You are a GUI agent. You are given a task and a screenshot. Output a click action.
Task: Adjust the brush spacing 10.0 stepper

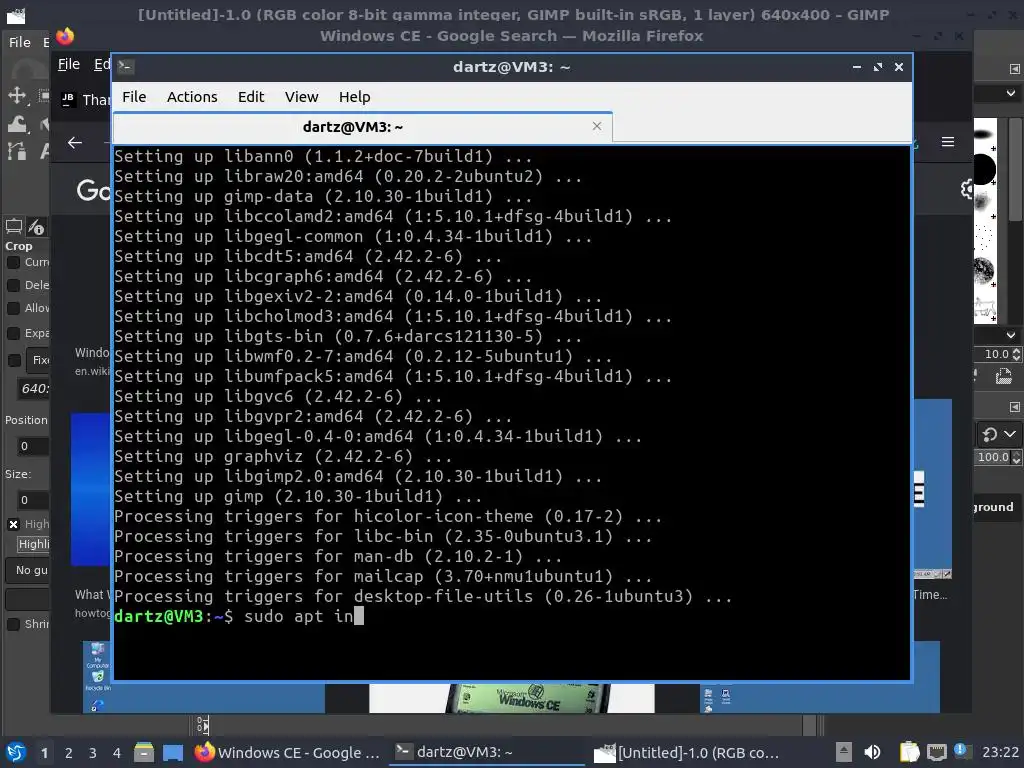(x=1016, y=354)
